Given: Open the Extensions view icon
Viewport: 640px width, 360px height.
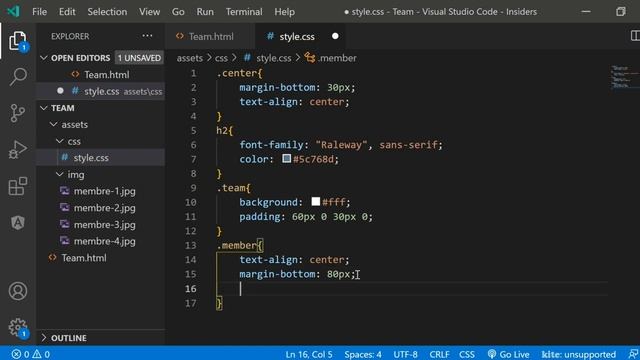Looking at the screenshot, I should point(18,186).
